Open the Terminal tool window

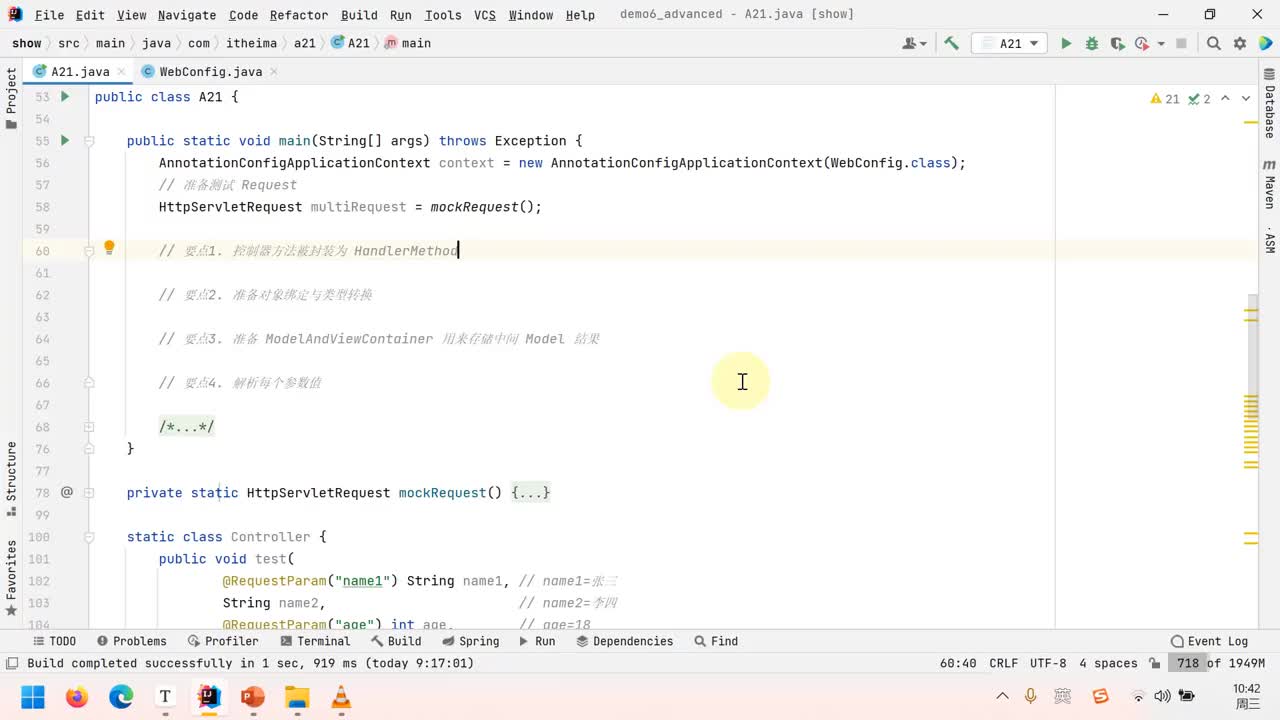pyautogui.click(x=315, y=641)
